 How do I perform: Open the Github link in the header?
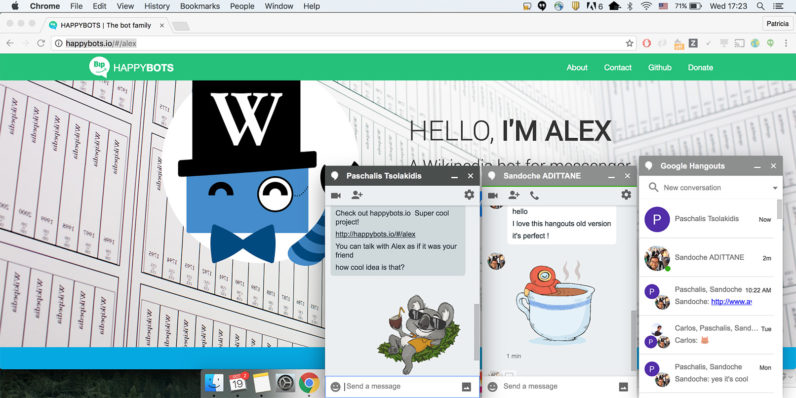click(659, 68)
